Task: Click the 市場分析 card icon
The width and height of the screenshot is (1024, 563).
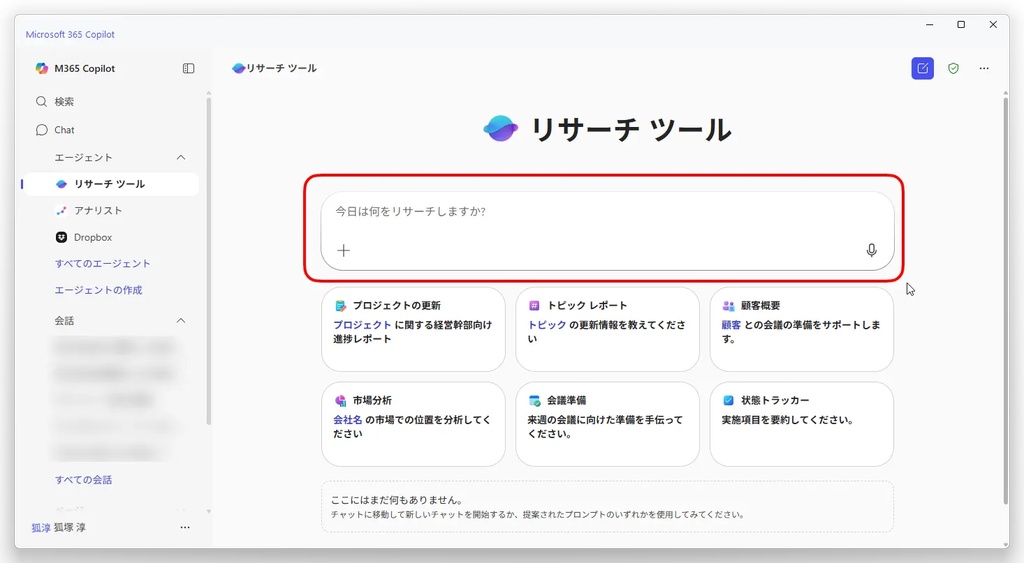Action: (340, 400)
